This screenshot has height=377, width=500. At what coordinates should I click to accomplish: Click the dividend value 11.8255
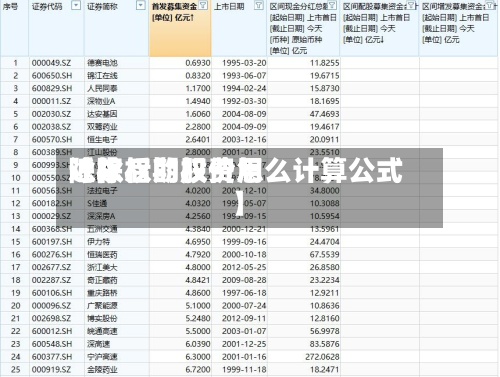(325, 63)
